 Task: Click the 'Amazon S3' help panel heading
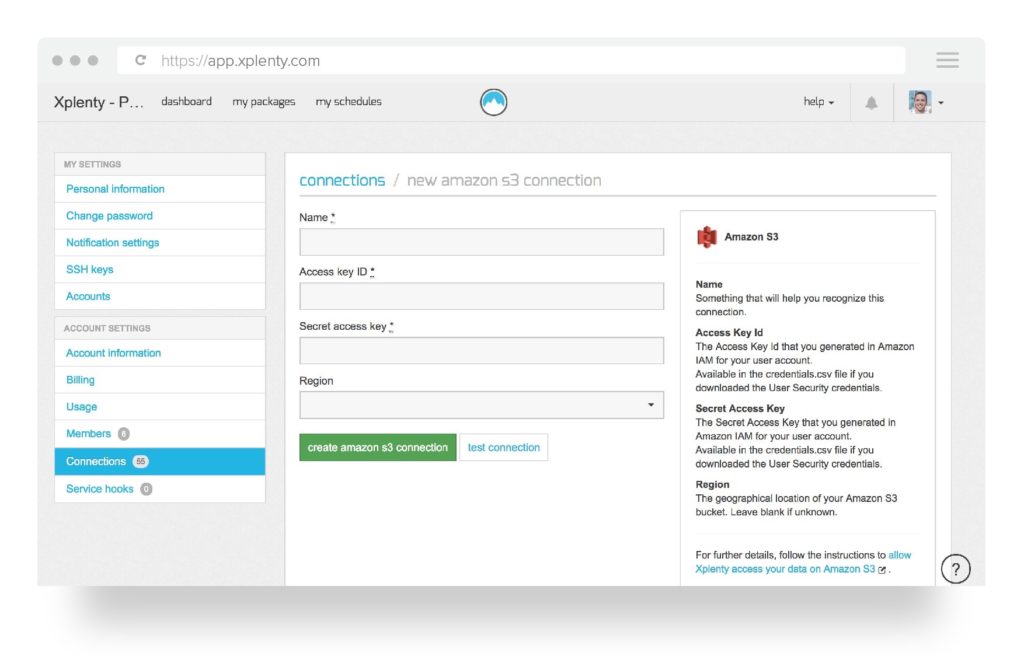point(751,237)
